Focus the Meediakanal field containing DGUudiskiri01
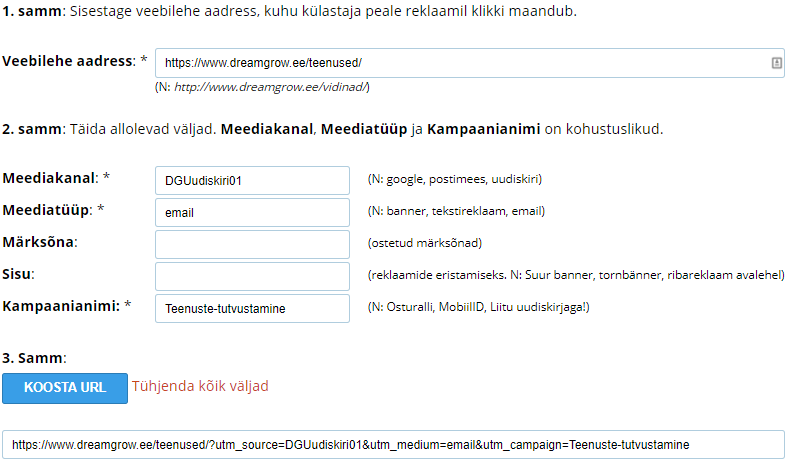 click(252, 180)
